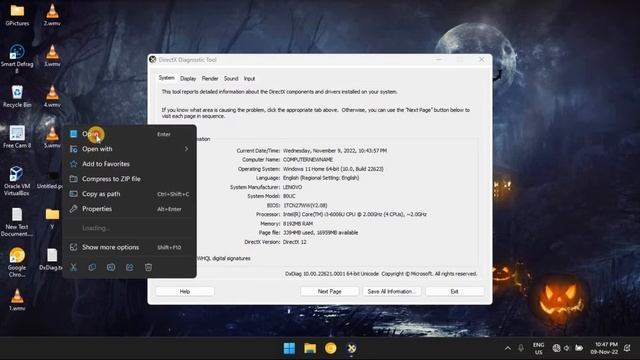Click the Current Date/Time value
Screen dimensions: 640x360
[335, 151]
